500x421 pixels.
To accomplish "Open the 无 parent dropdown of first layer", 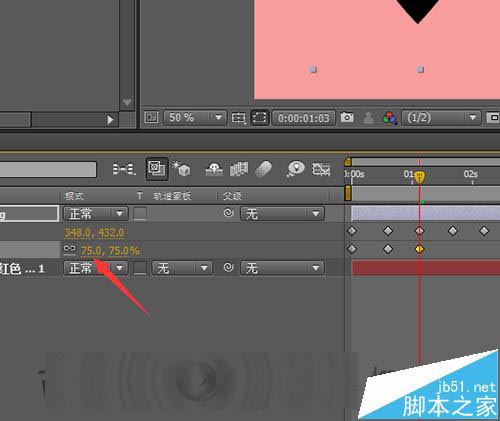I will coord(282,213).
